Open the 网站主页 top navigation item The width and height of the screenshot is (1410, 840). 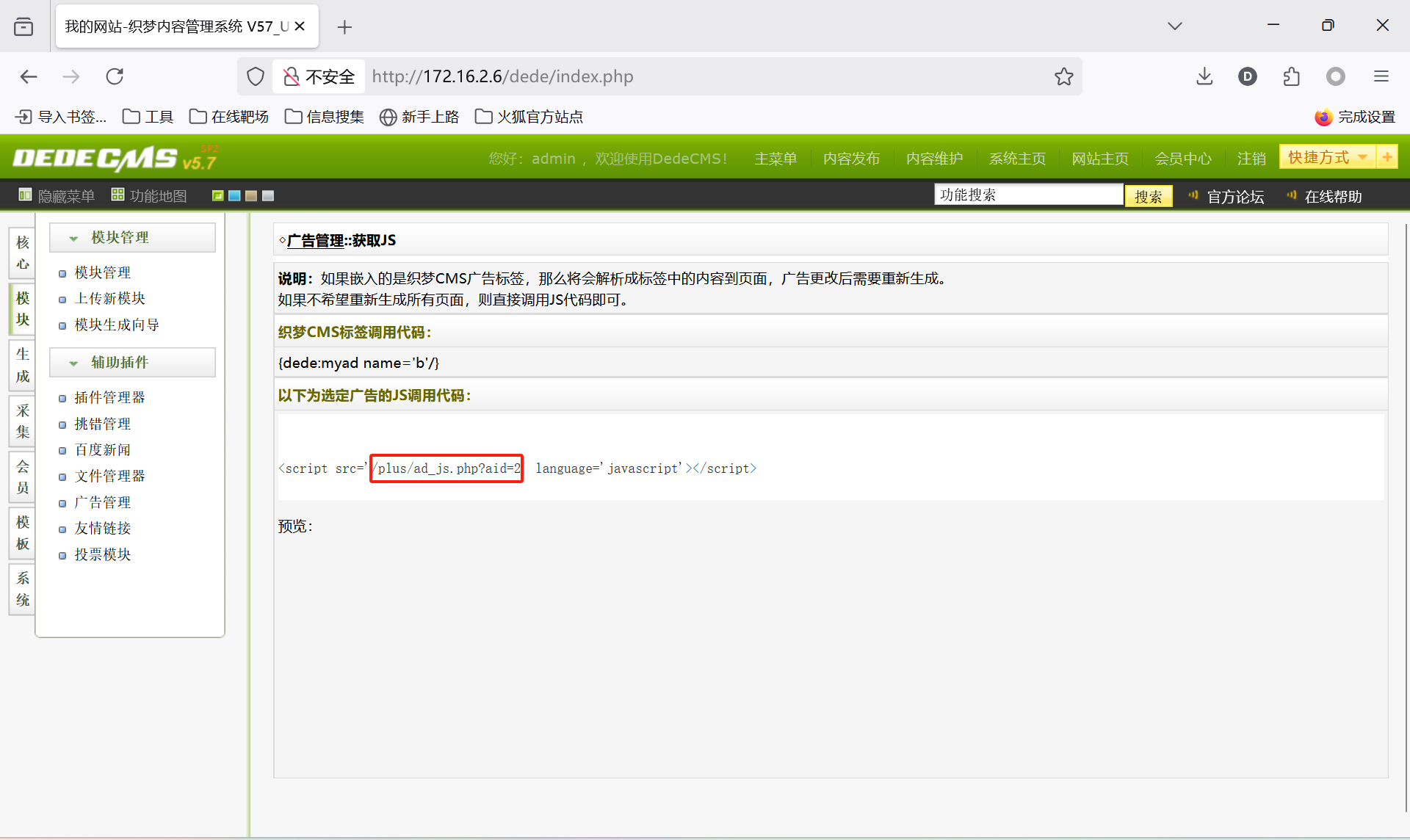1100,159
